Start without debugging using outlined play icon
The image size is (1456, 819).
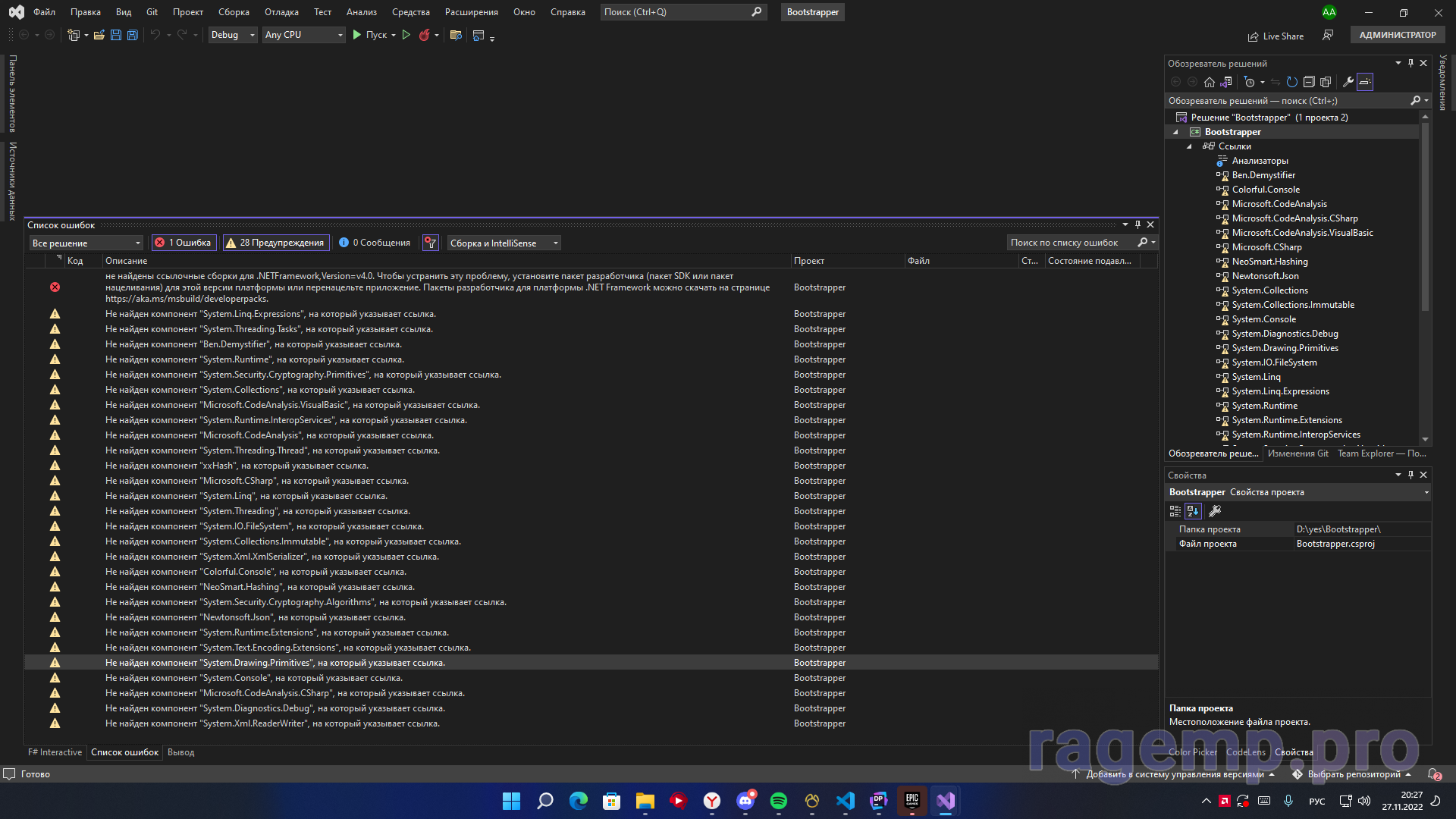(406, 35)
